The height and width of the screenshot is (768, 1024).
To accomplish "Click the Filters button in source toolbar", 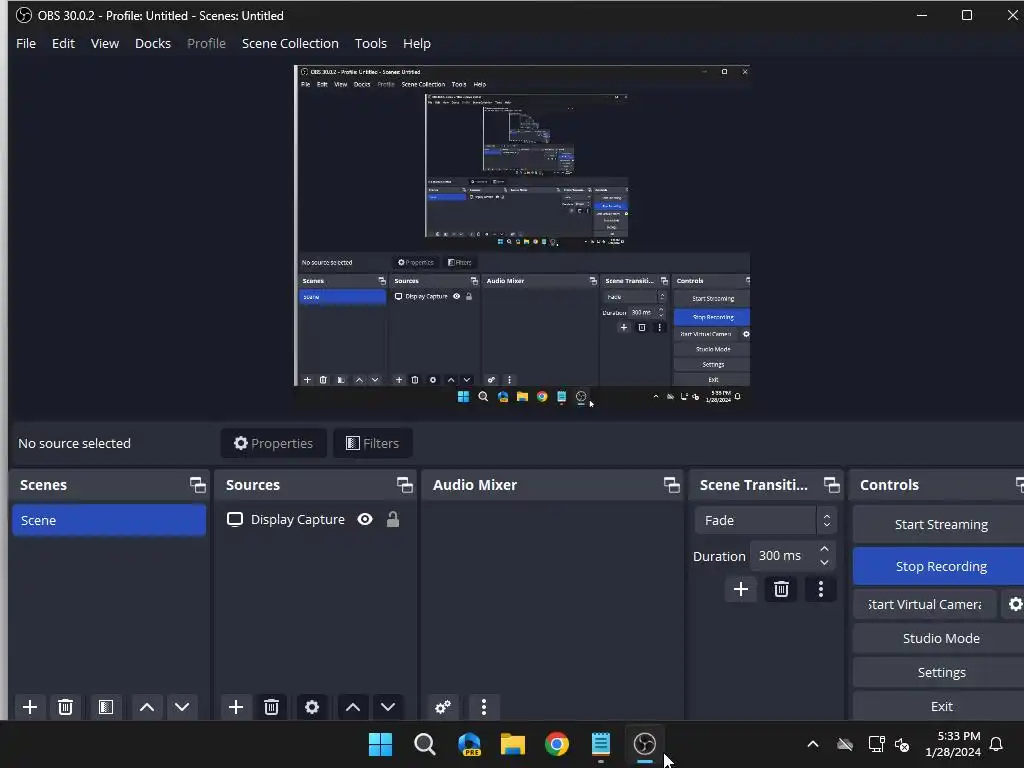I will point(372,443).
